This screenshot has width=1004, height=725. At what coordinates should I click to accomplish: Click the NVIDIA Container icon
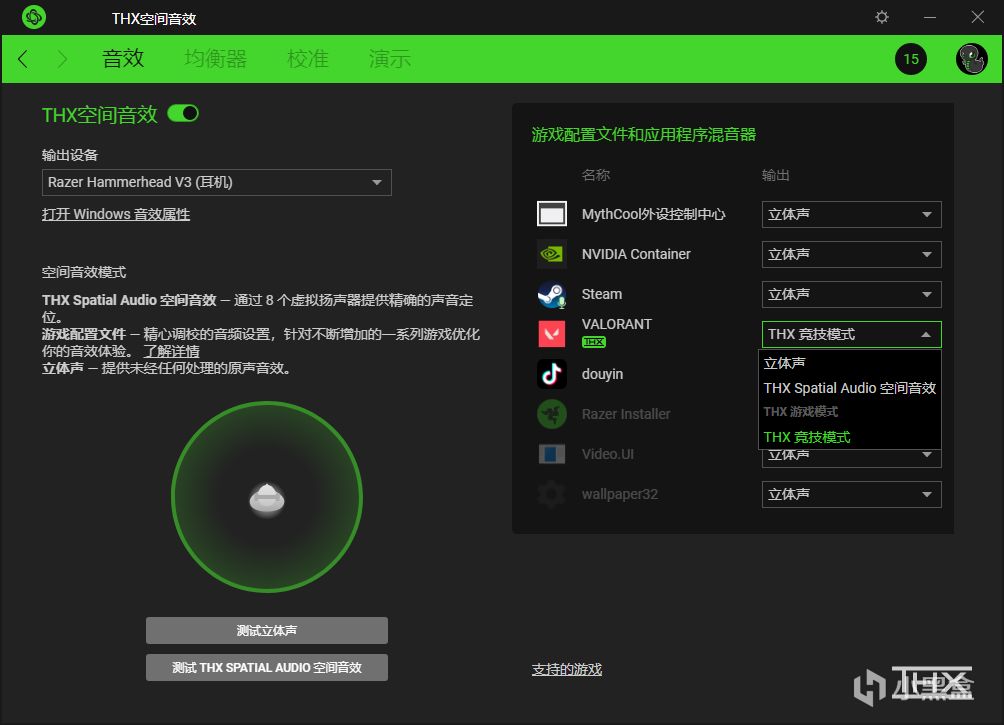551,254
